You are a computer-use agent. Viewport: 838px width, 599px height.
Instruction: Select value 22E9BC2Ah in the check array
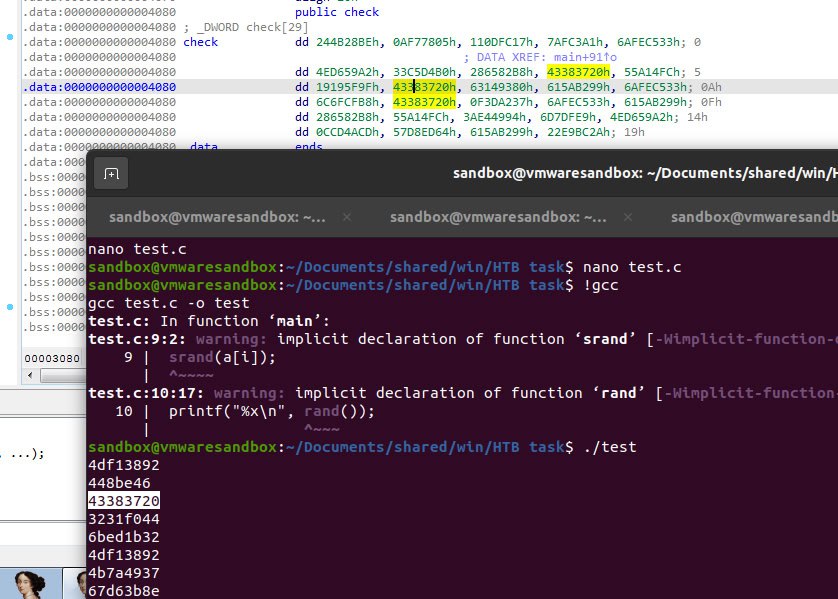578,132
